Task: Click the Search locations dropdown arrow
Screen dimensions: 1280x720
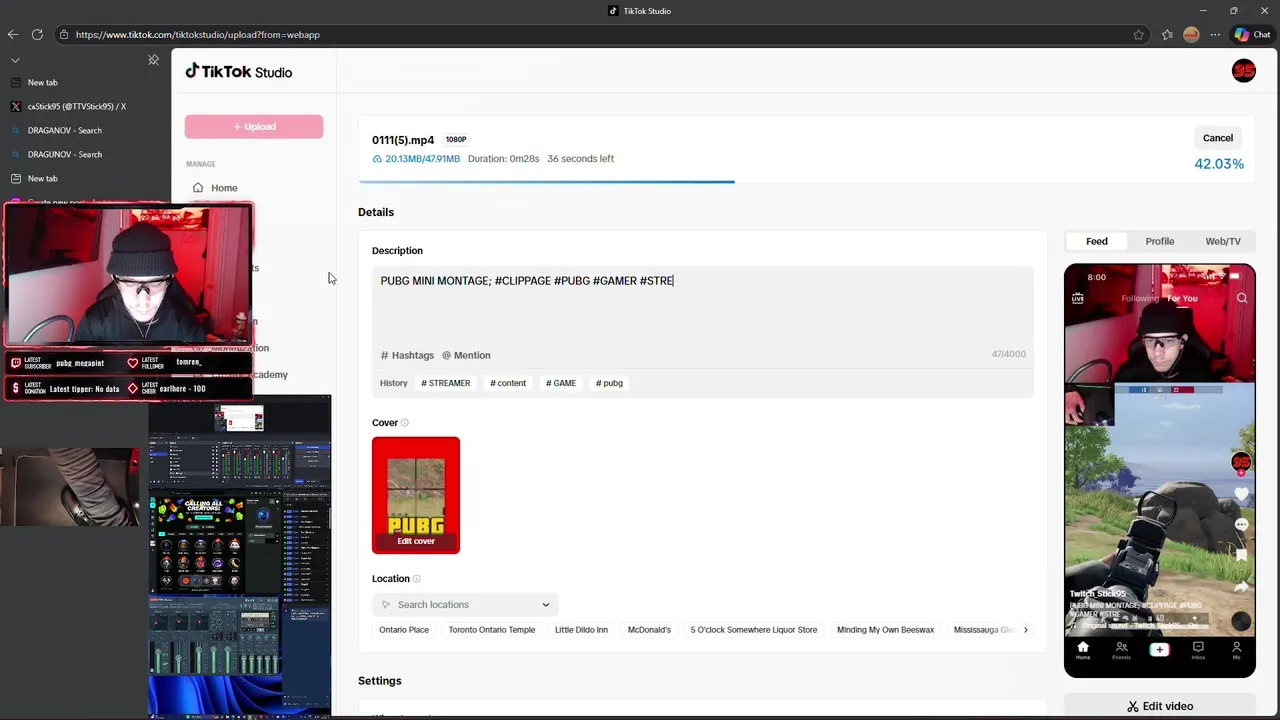Action: (546, 605)
